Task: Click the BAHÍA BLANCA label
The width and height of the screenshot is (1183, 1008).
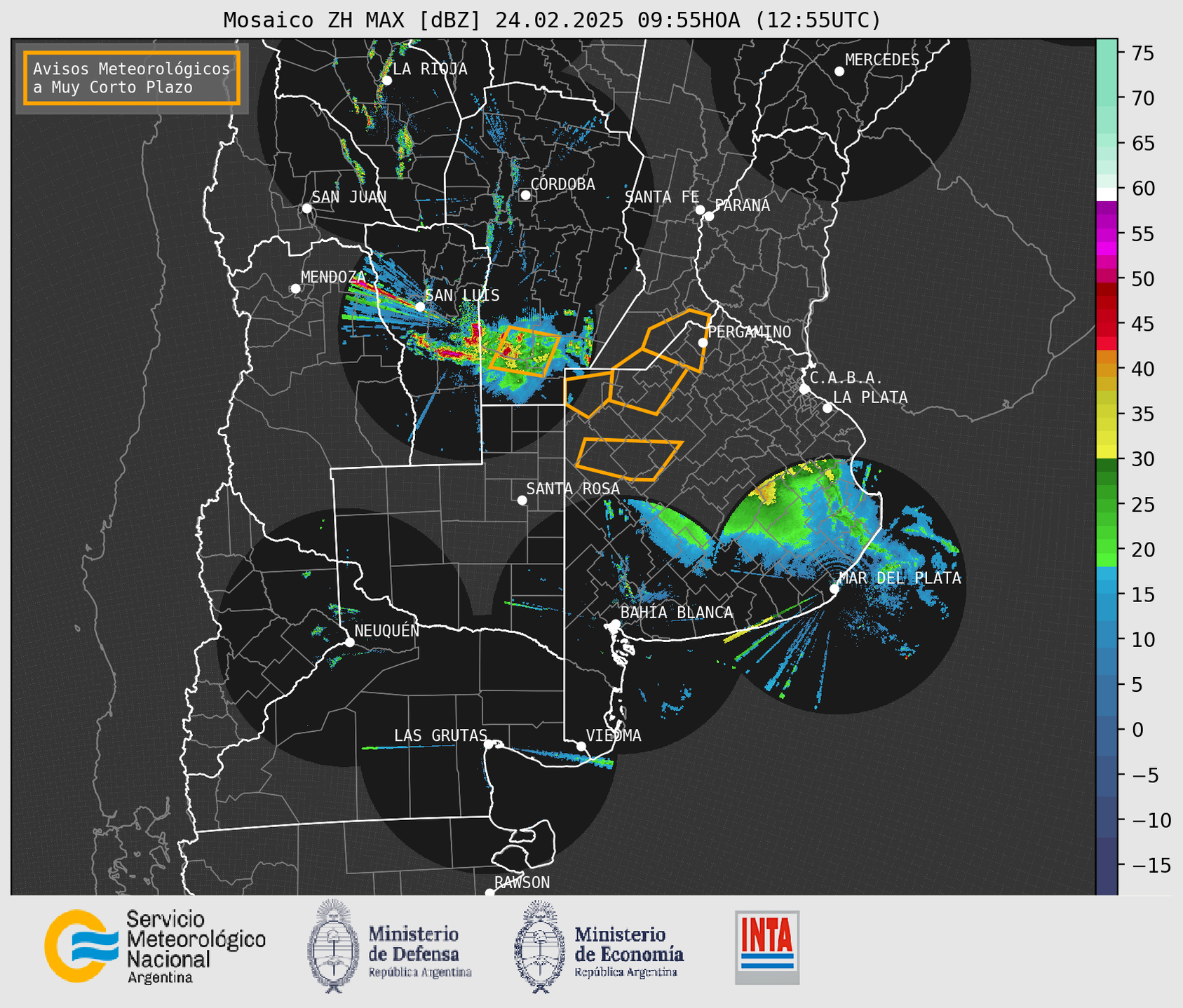Action: (x=677, y=613)
